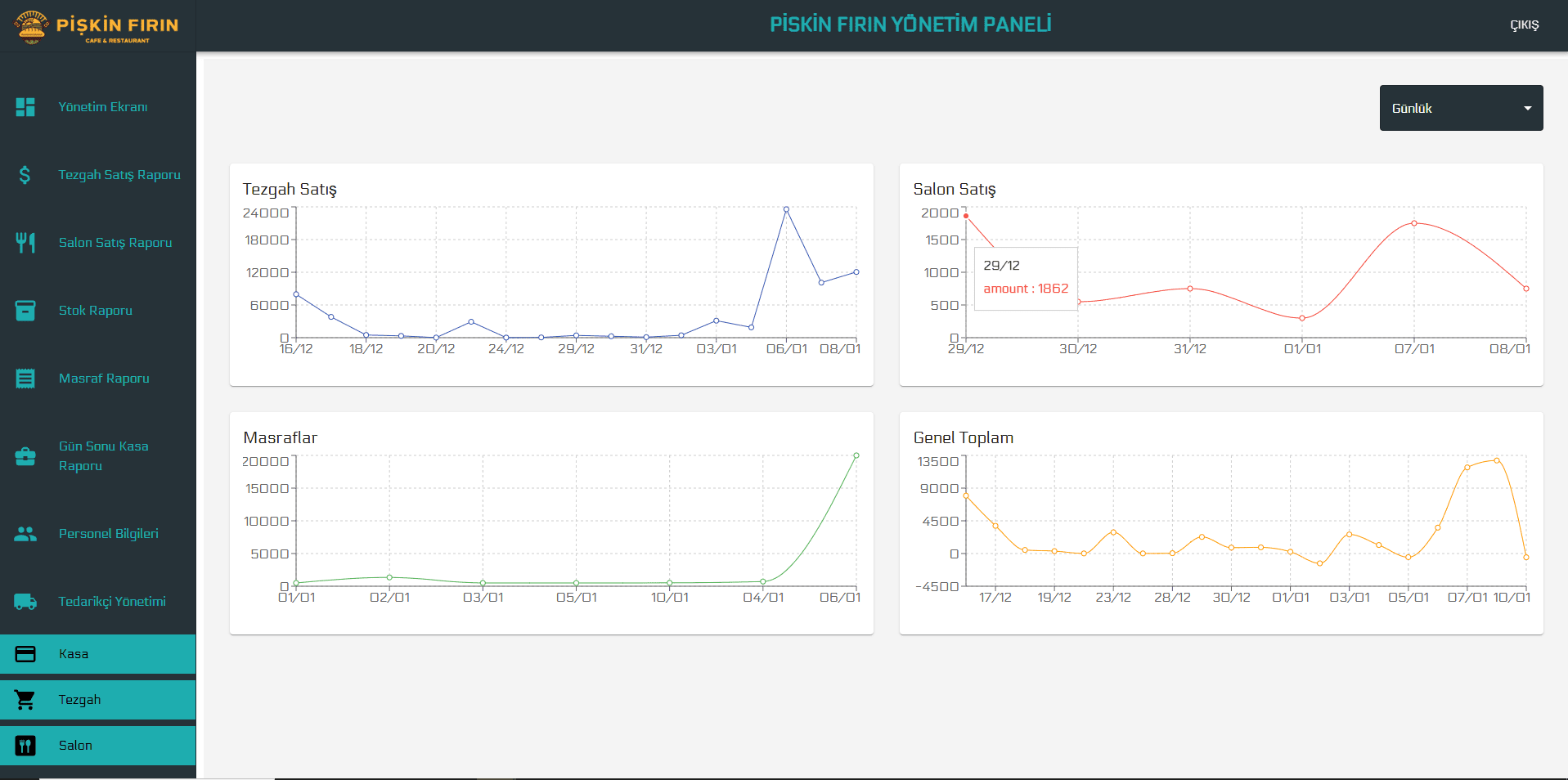The width and height of the screenshot is (1568, 780).
Task: Click the credit card Kasa icon
Action: pyautogui.click(x=25, y=654)
